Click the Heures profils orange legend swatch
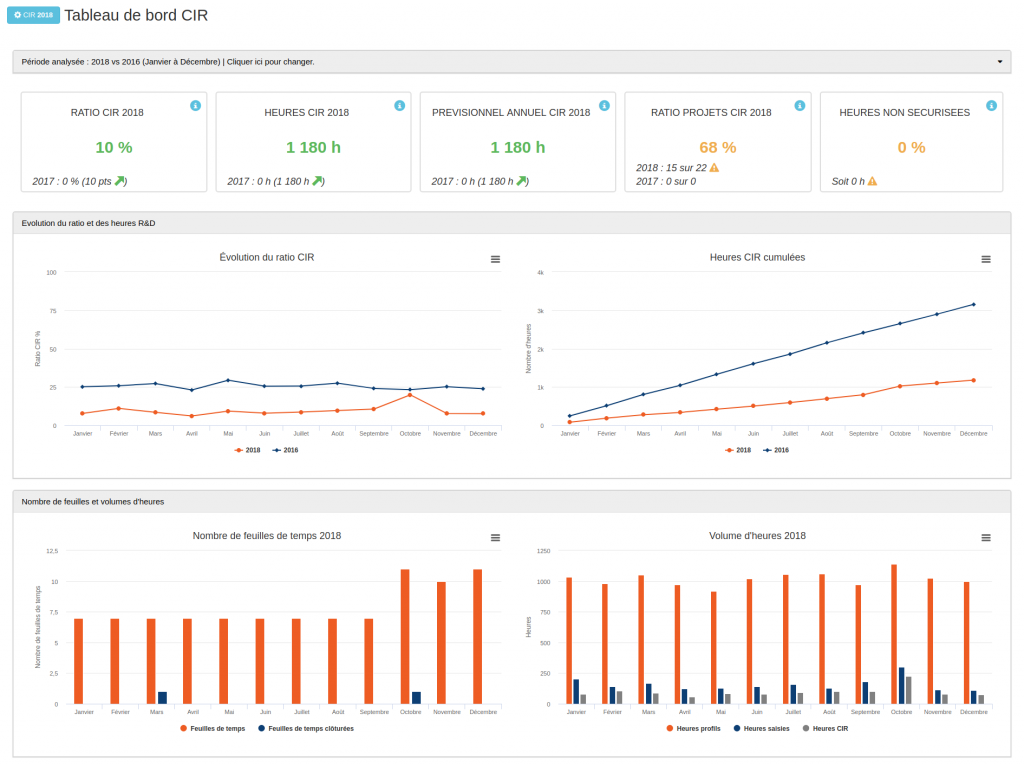This screenshot has width=1024, height=765. click(669, 728)
